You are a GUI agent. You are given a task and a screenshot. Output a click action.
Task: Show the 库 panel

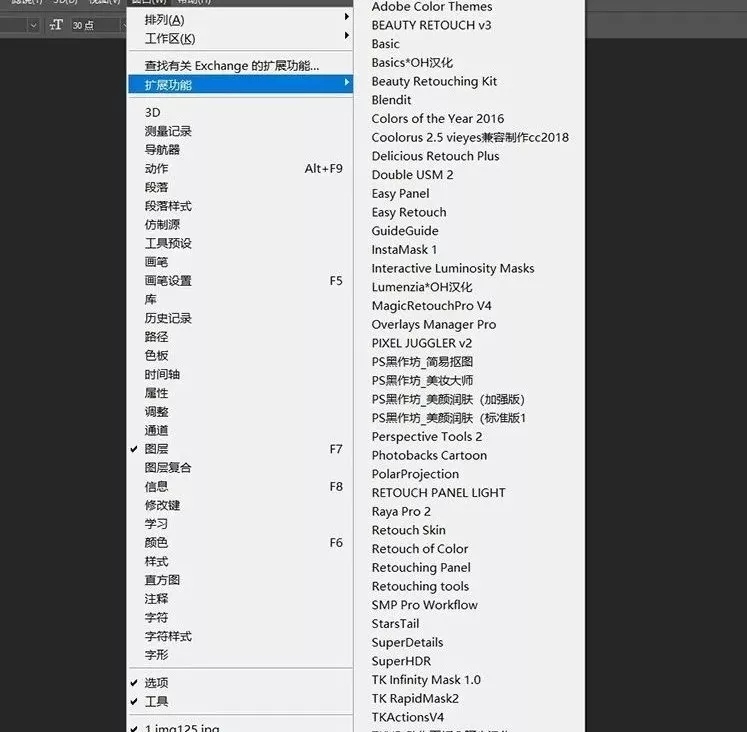pyautogui.click(x=241, y=299)
